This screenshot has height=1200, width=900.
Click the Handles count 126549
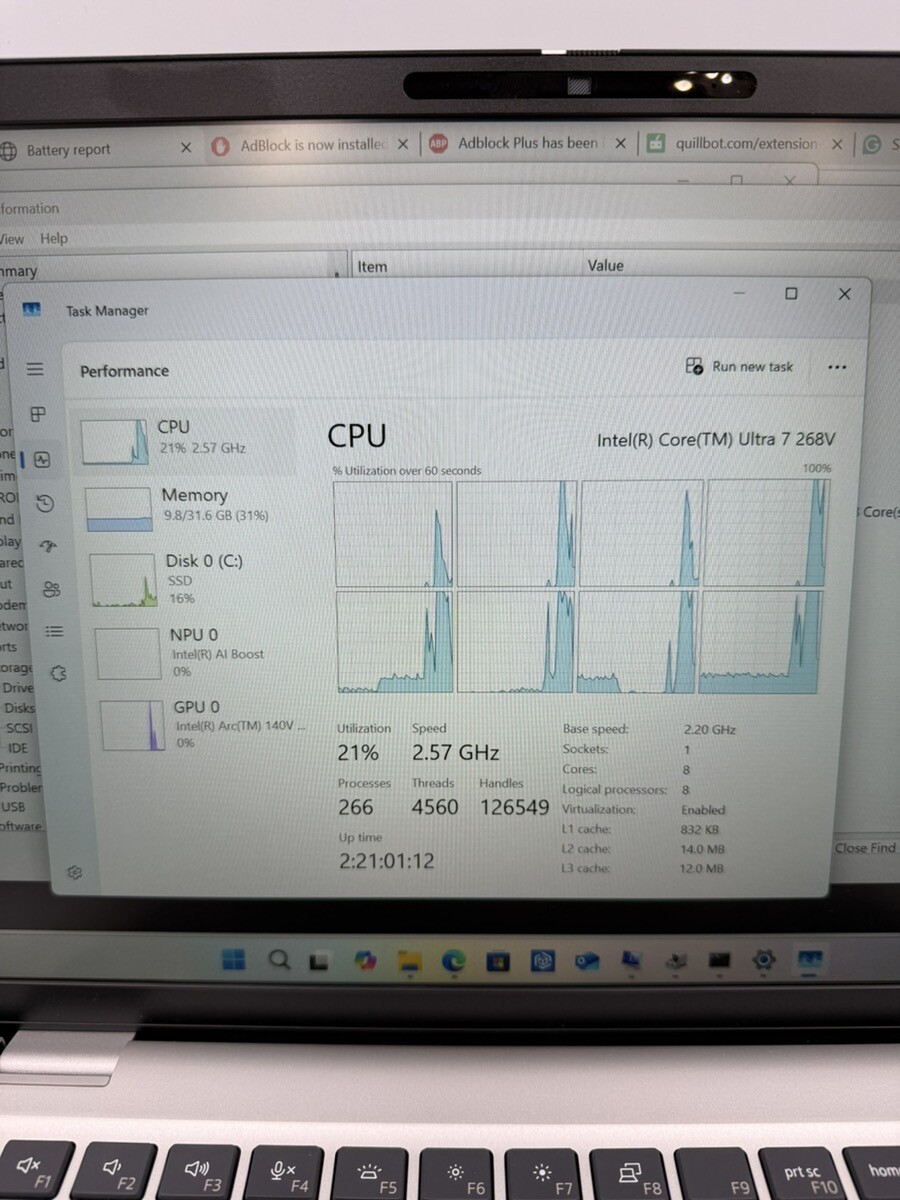click(514, 807)
